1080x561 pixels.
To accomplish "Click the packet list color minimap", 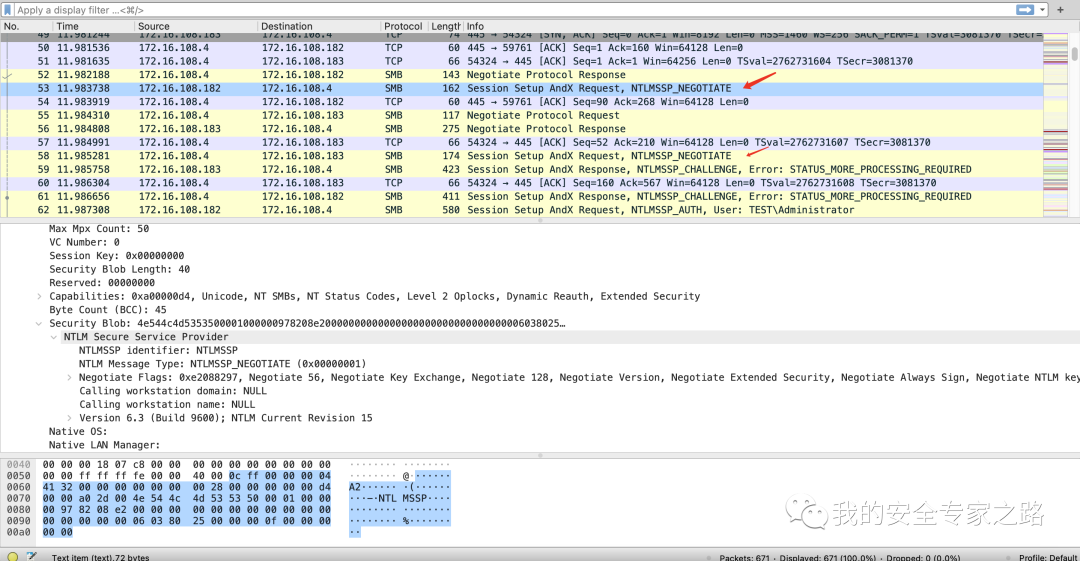I will (x=1055, y=125).
